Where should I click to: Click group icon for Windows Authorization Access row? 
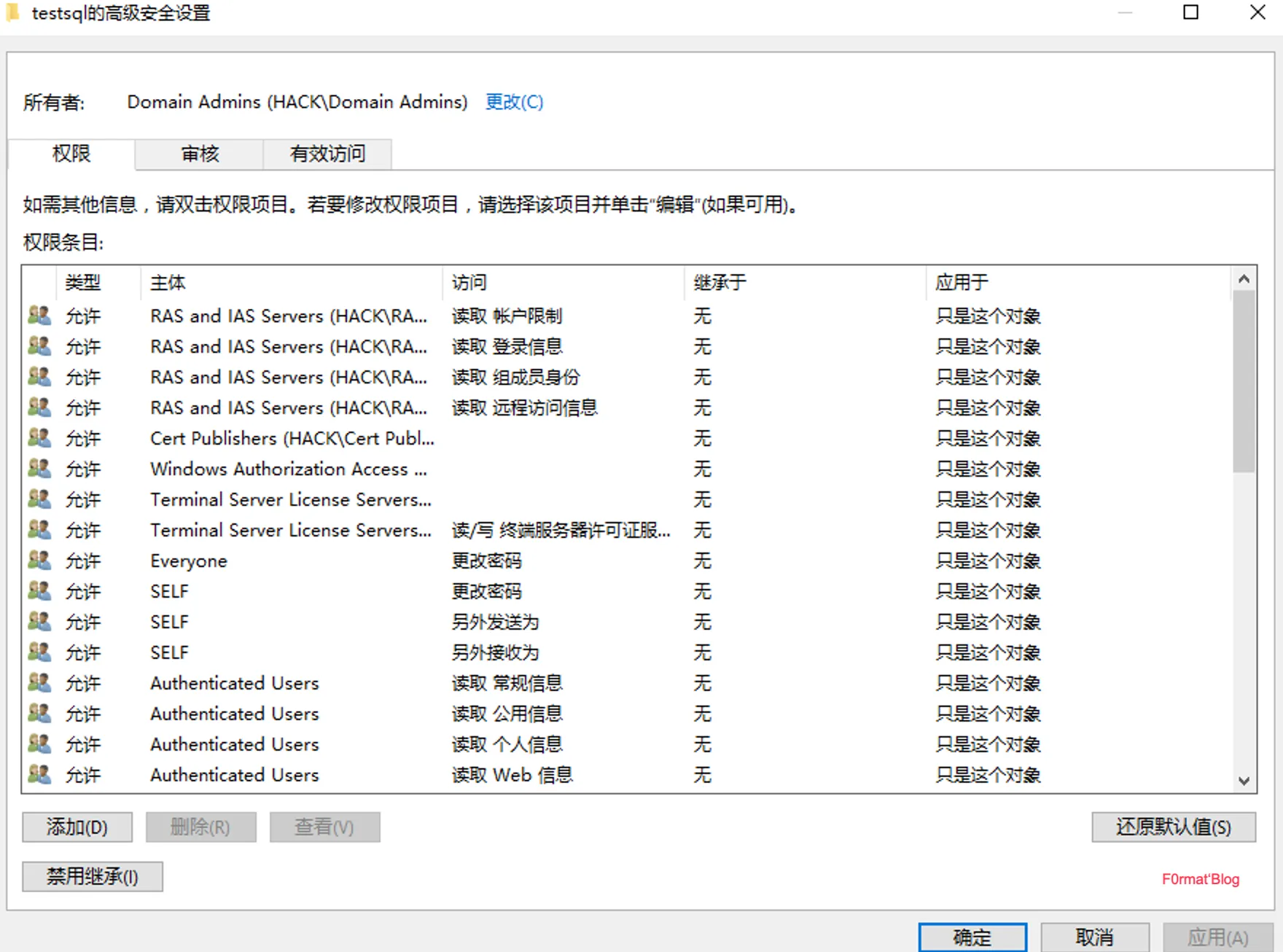coord(39,468)
